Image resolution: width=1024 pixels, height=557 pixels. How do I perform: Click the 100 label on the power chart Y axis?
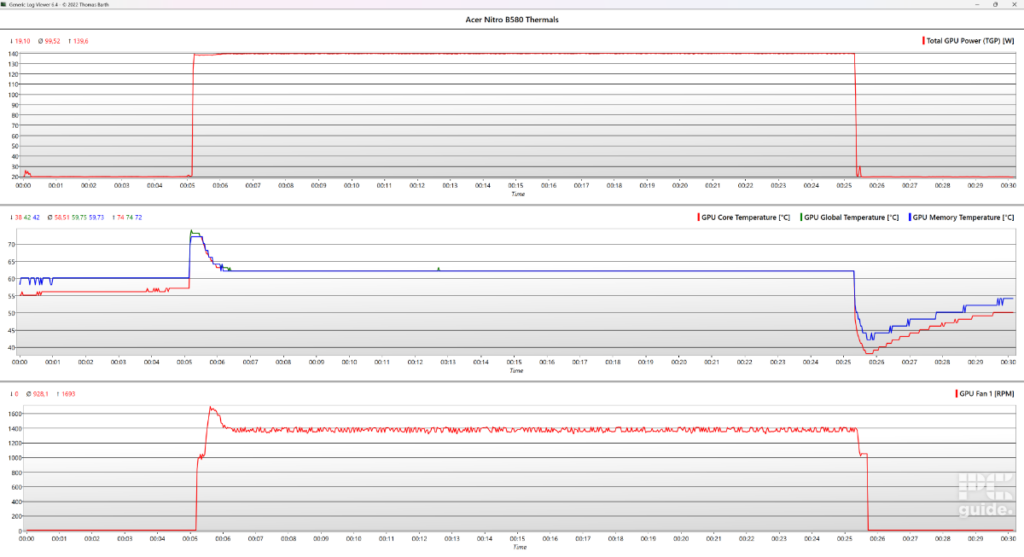click(13, 95)
